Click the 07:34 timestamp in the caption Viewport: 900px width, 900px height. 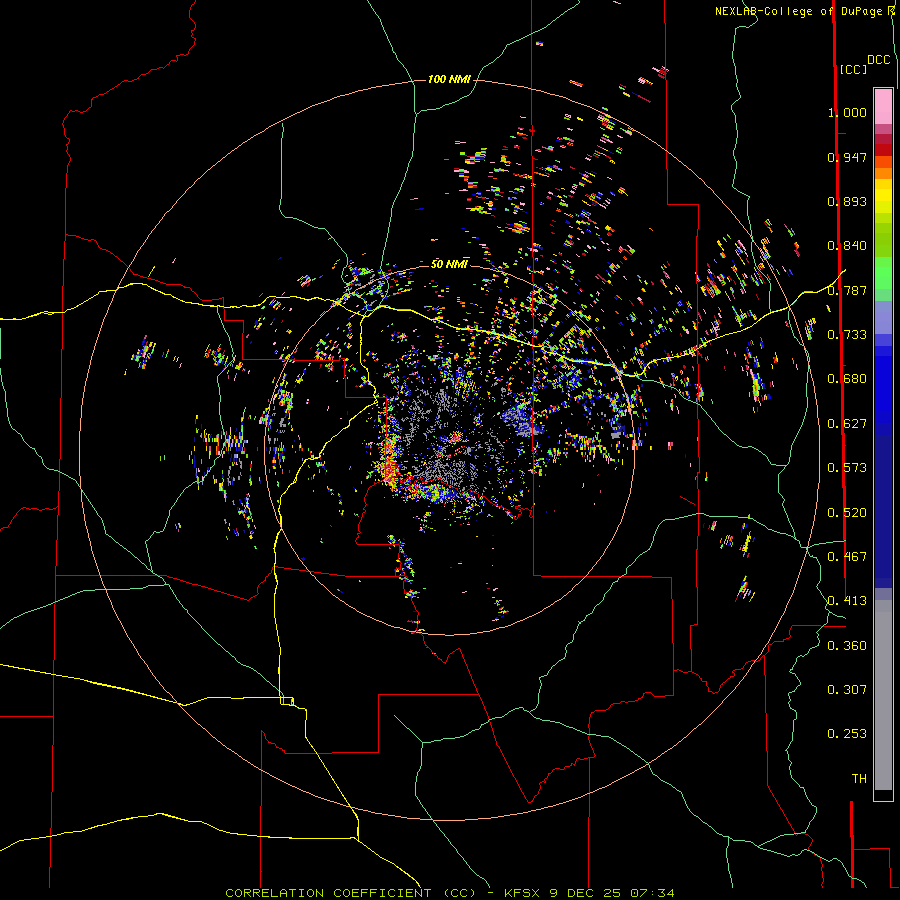[x=652, y=893]
